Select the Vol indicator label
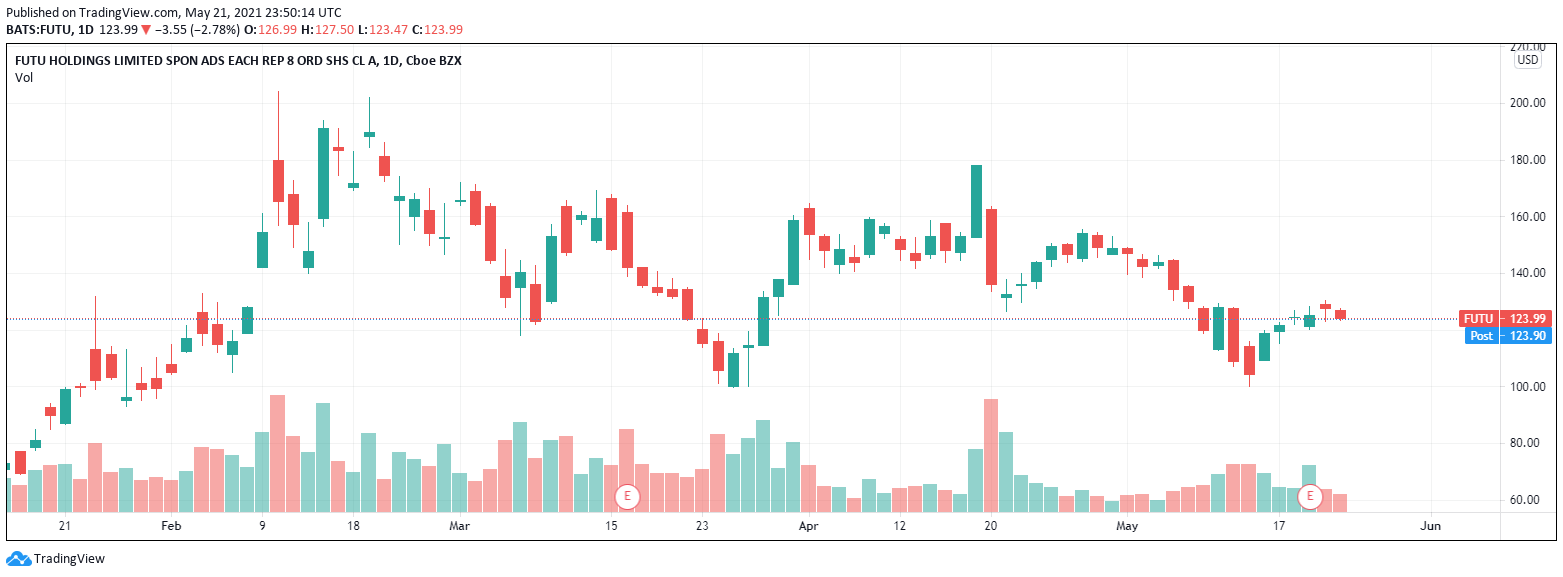Screen dimensions: 1563x577 coord(24,78)
